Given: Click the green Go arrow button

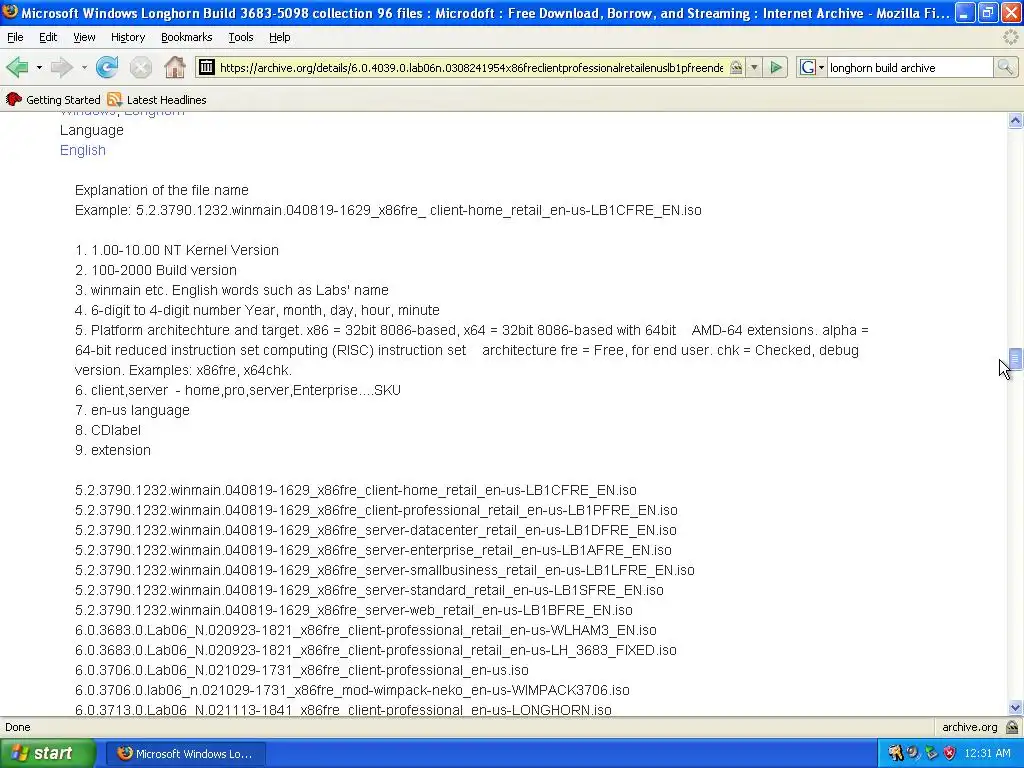Looking at the screenshot, I should pyautogui.click(x=776, y=67).
